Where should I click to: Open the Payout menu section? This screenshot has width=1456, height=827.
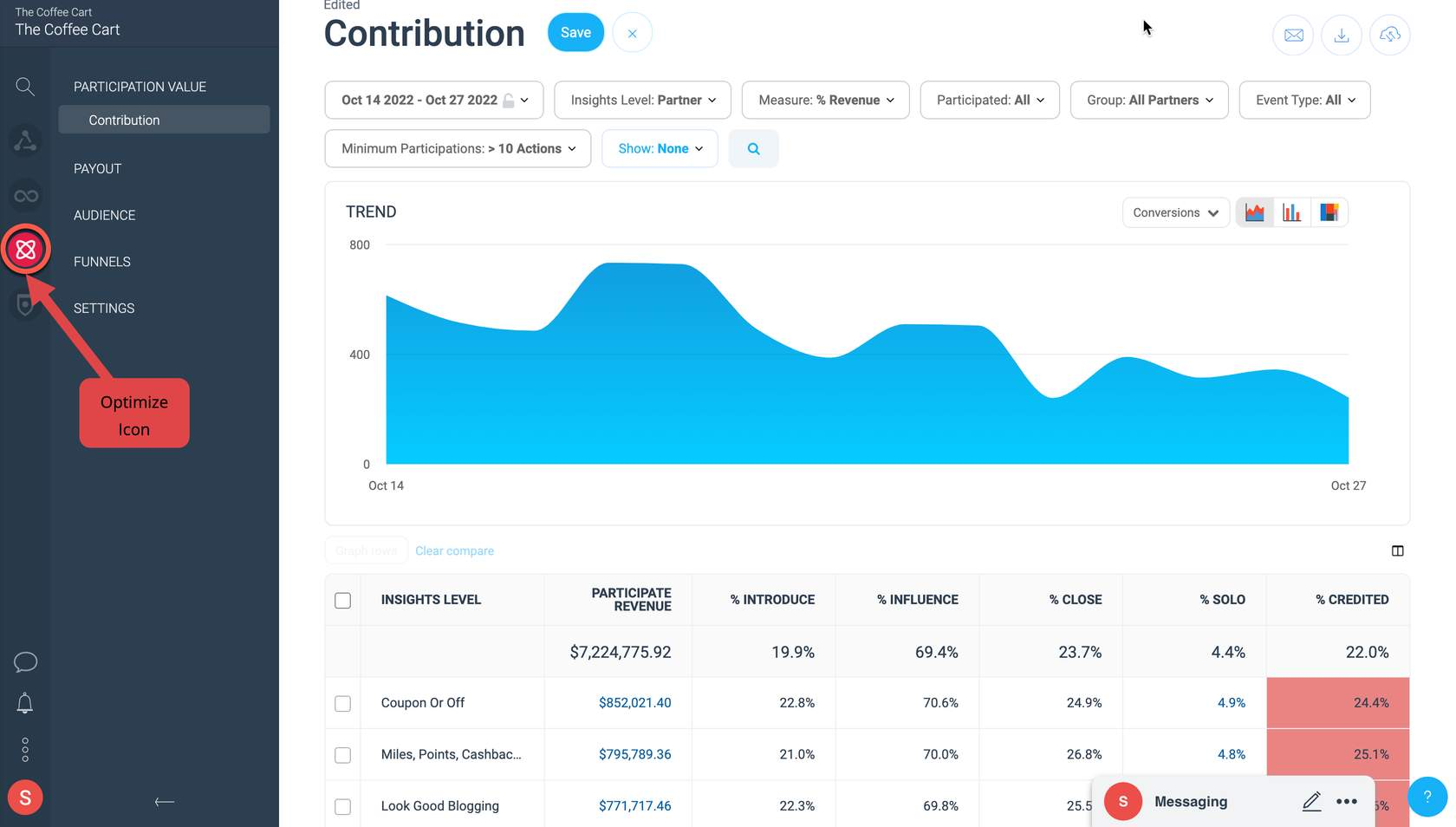tap(97, 169)
